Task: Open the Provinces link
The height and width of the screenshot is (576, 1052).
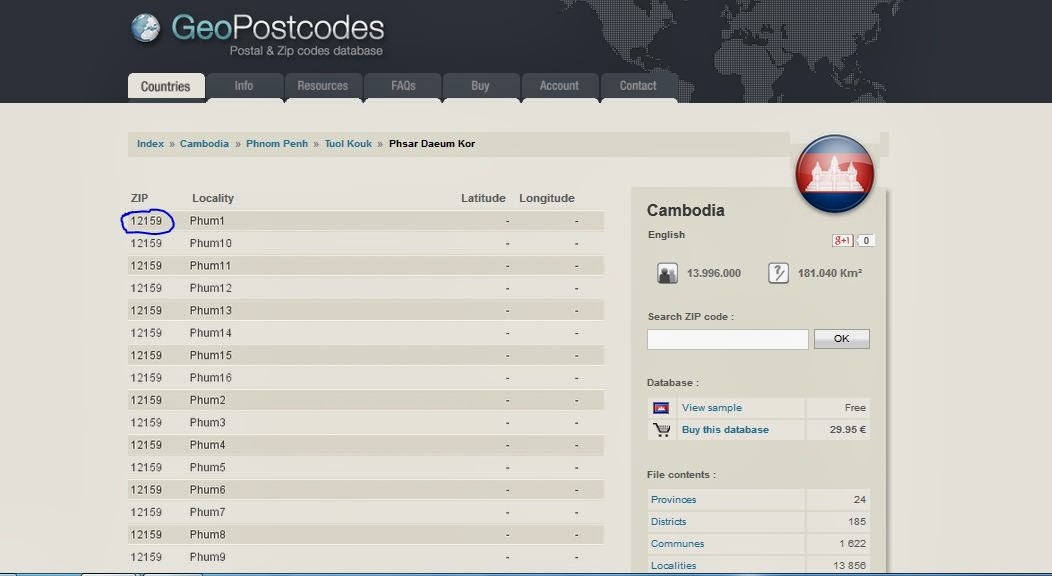Action: [674, 500]
